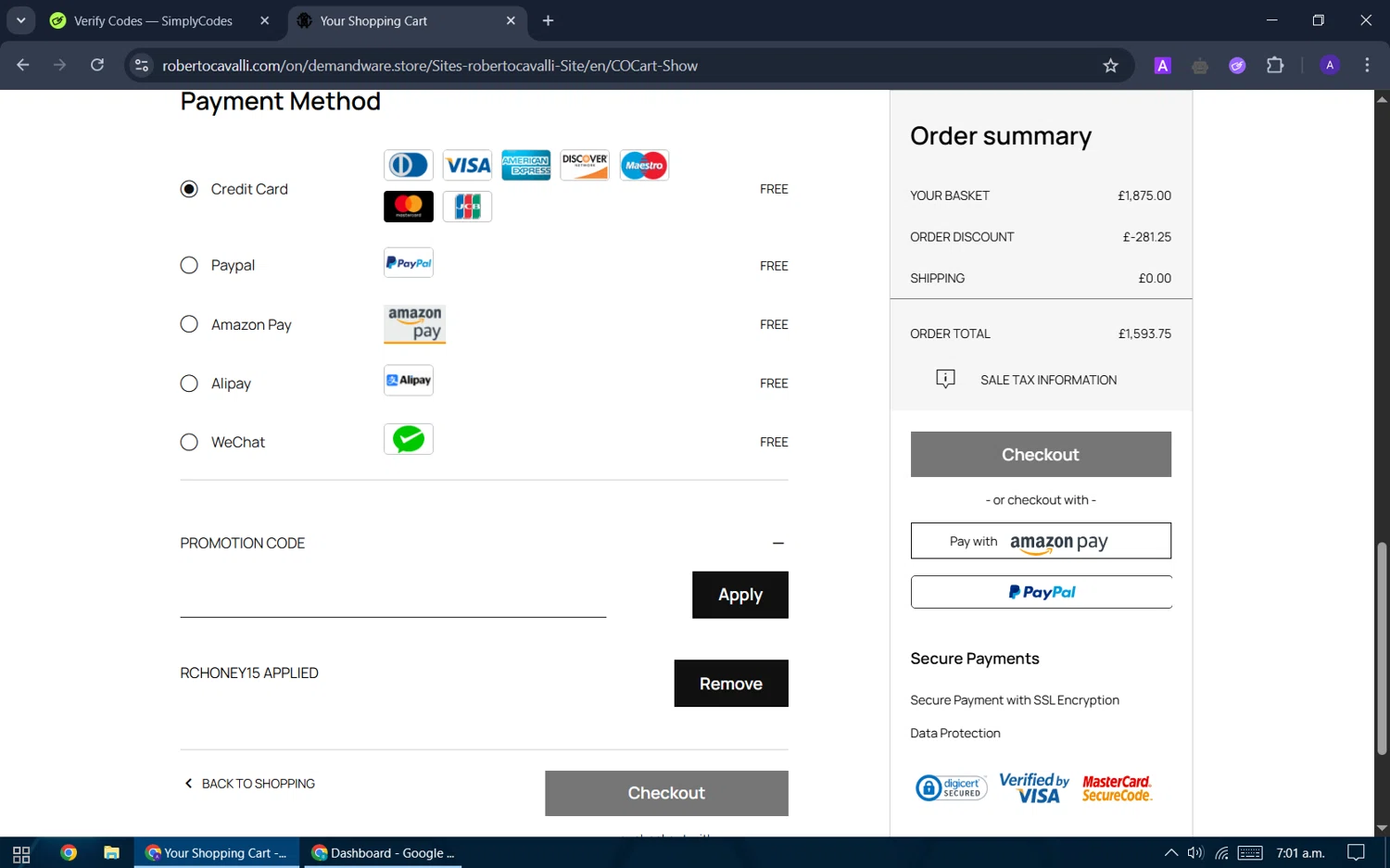Open the notification center
Image resolution: width=1390 pixels, height=868 pixels.
1356,853
